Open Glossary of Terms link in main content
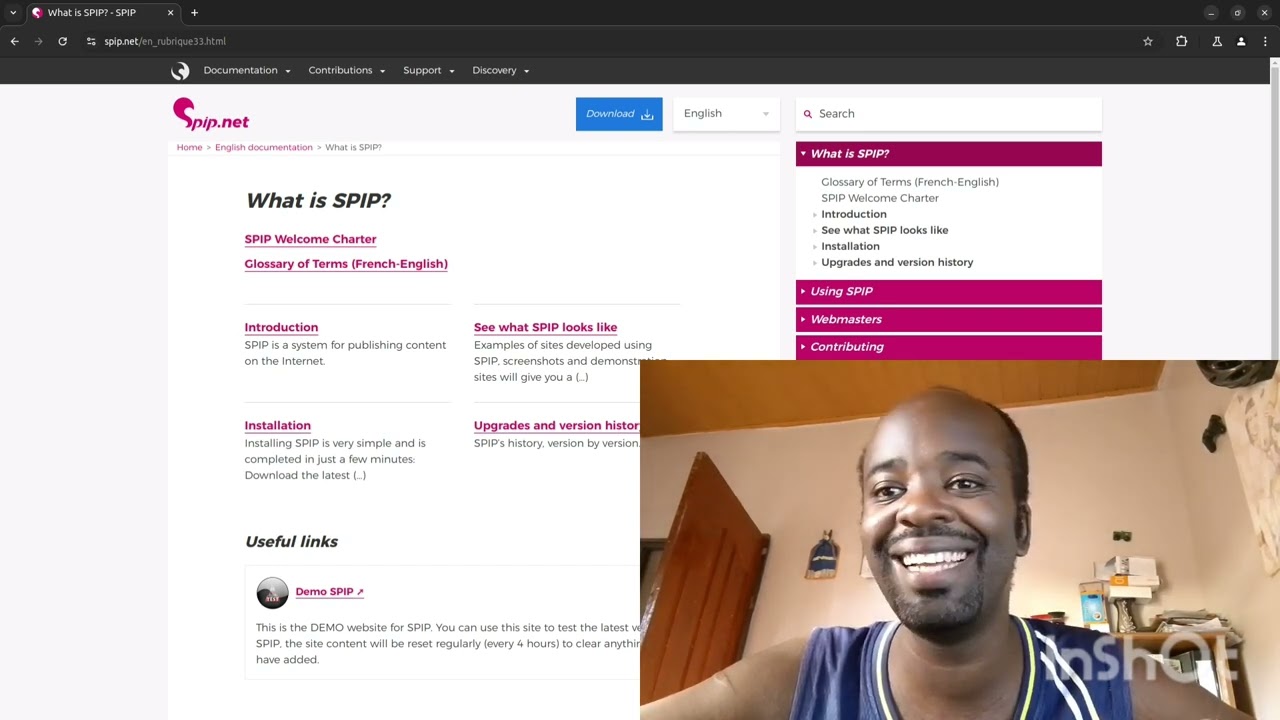The width and height of the screenshot is (1280, 720). tap(346, 264)
